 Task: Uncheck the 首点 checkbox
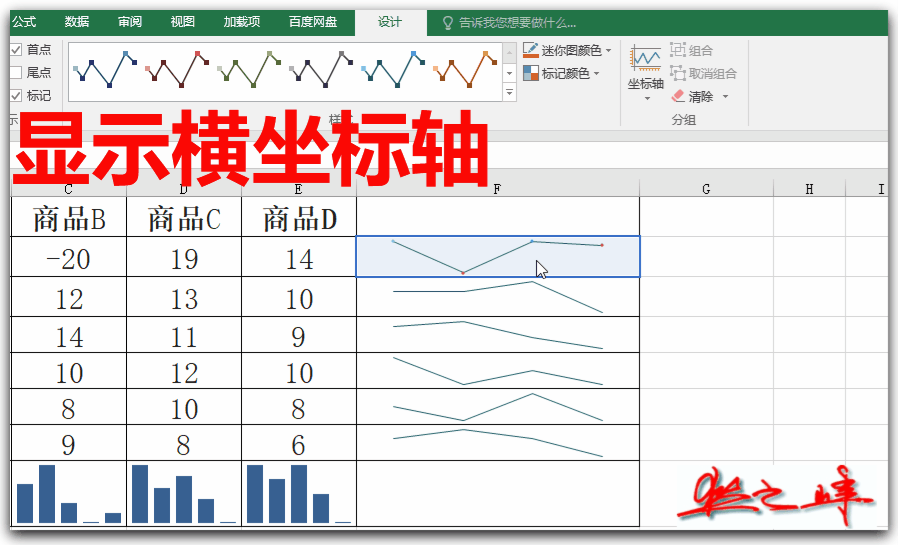coord(16,50)
